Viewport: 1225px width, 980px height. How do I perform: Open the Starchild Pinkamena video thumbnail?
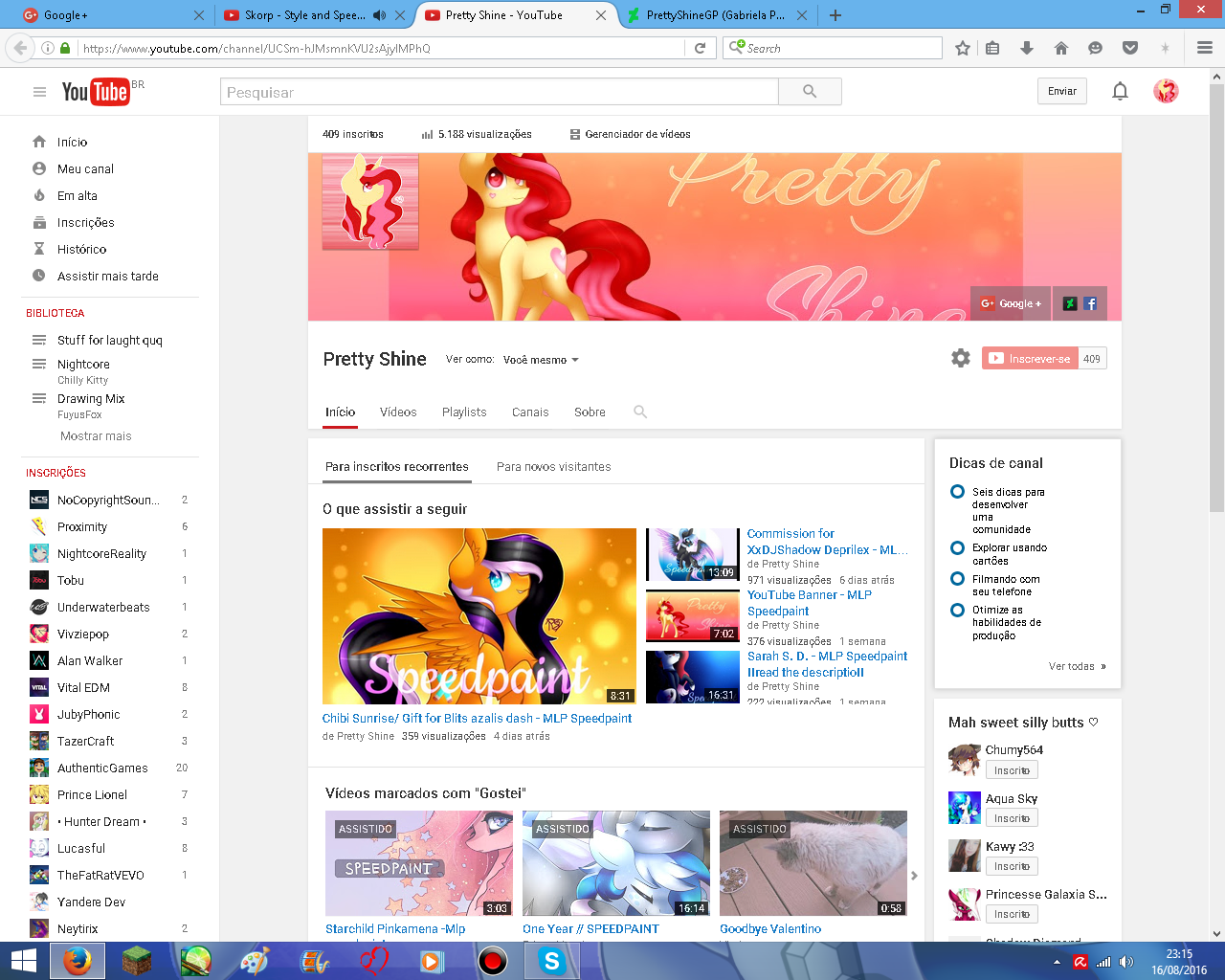(419, 863)
